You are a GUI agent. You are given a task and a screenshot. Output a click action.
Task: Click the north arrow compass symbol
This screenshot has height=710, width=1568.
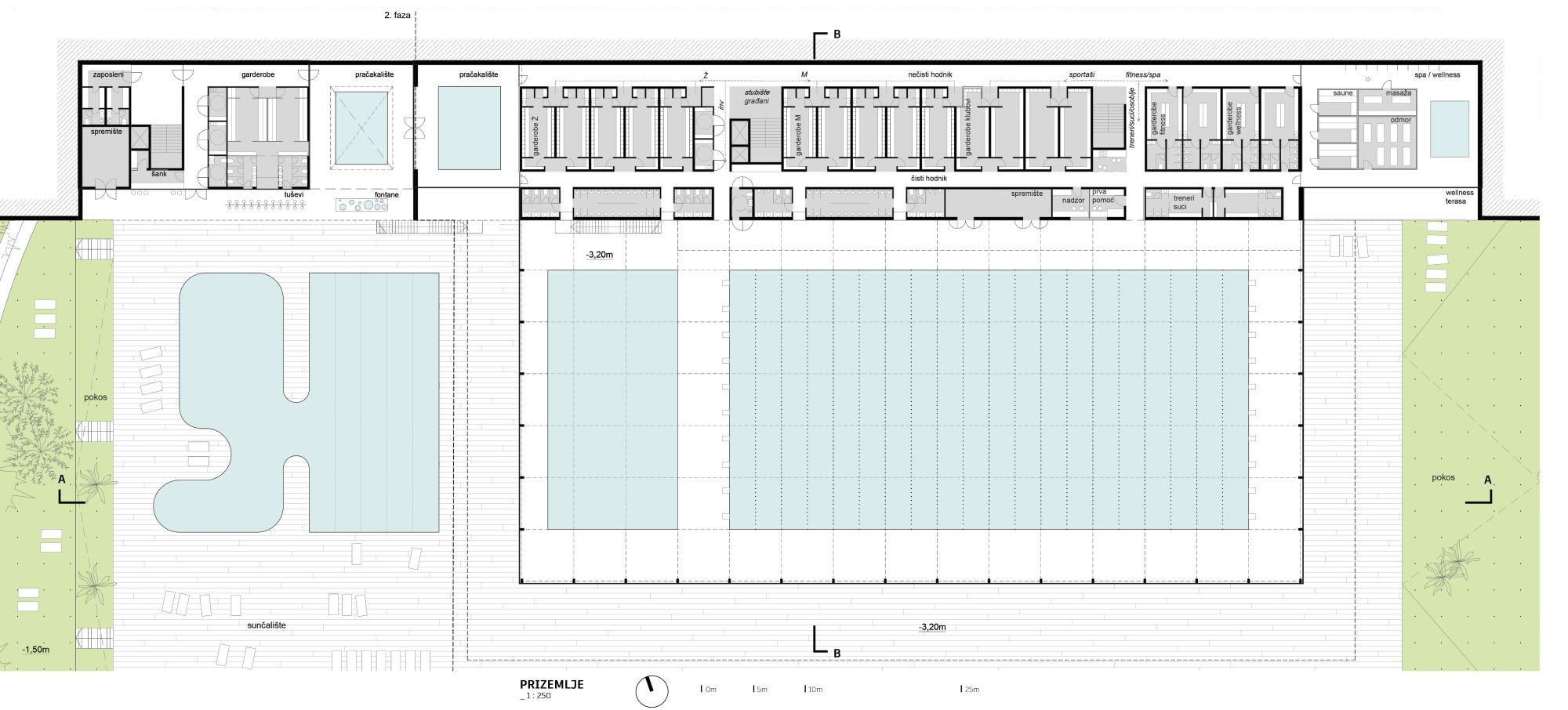pyautogui.click(x=652, y=691)
